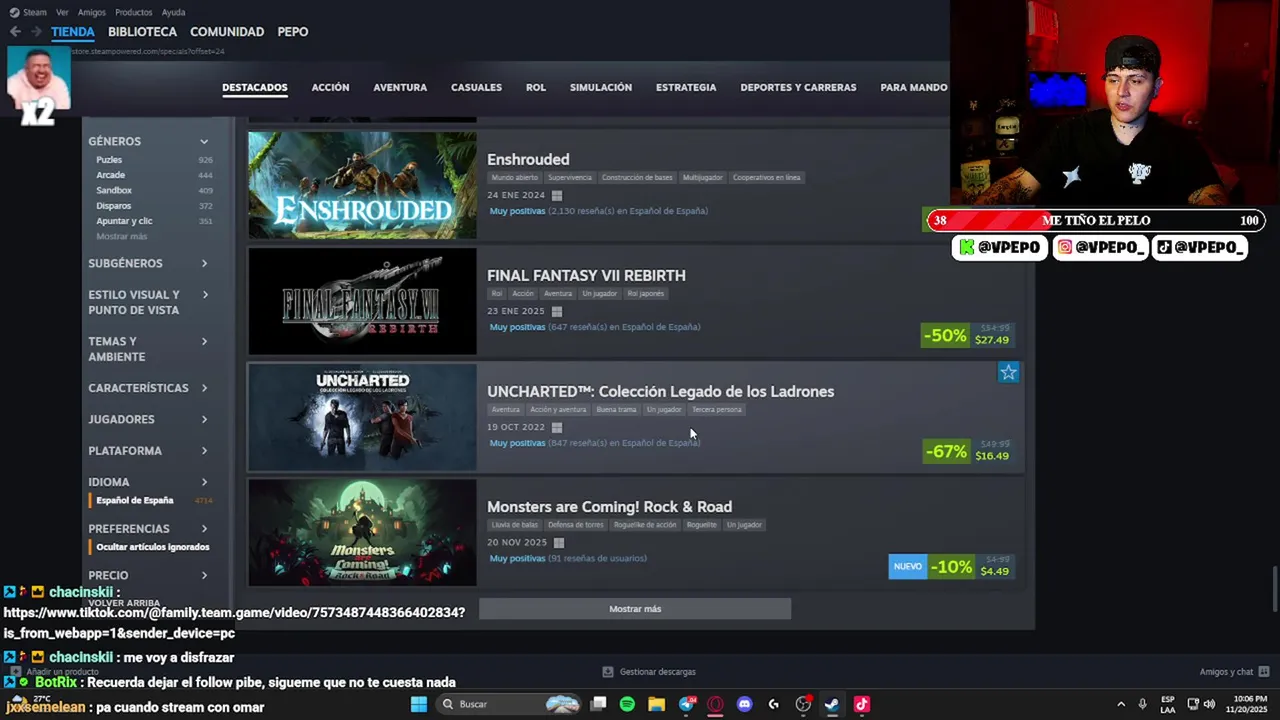The image size is (1280, 720).
Task: Open FINAL FANTASY VII REBIRTH title
Action: 586,275
